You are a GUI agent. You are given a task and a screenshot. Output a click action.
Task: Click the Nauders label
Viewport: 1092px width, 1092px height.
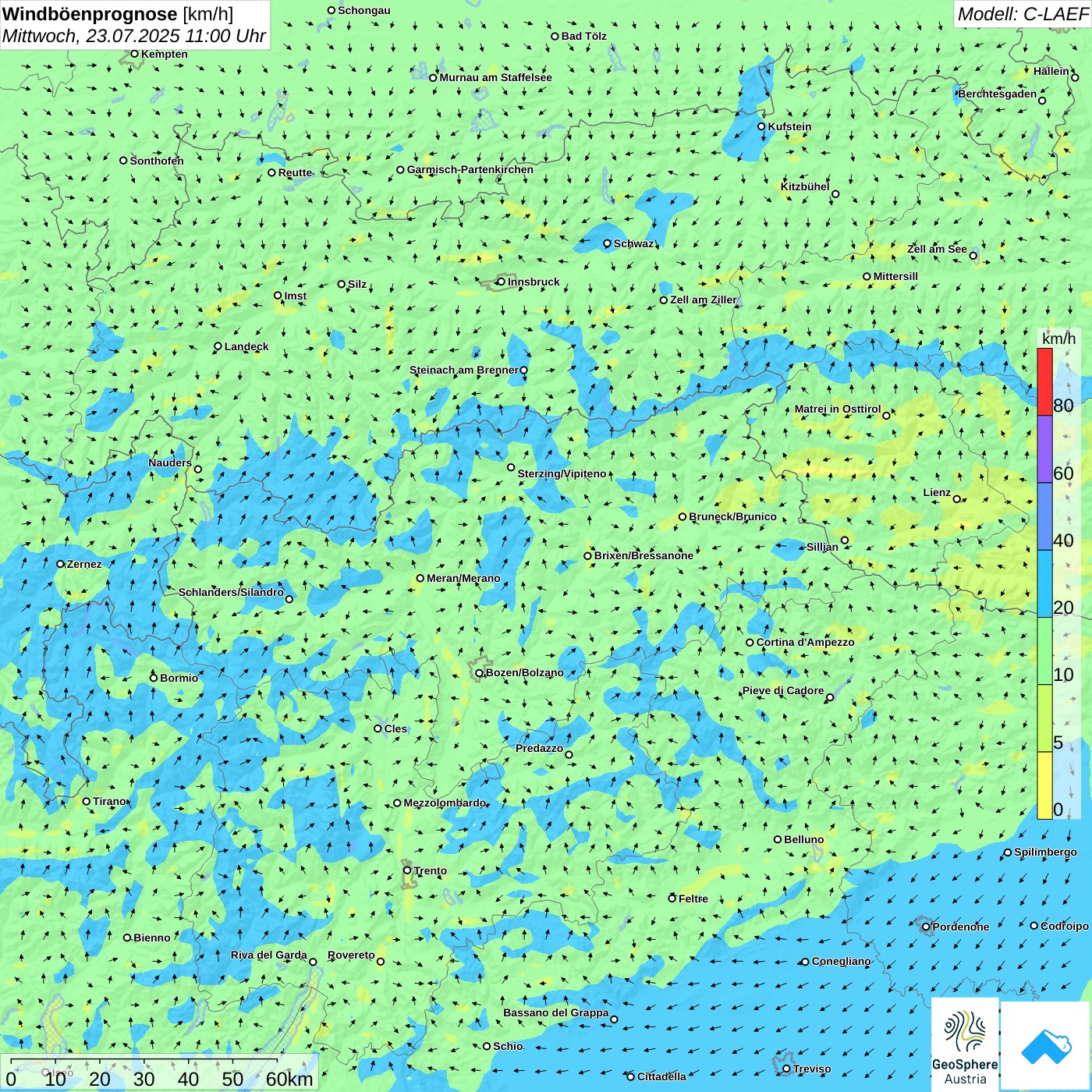[x=170, y=463]
